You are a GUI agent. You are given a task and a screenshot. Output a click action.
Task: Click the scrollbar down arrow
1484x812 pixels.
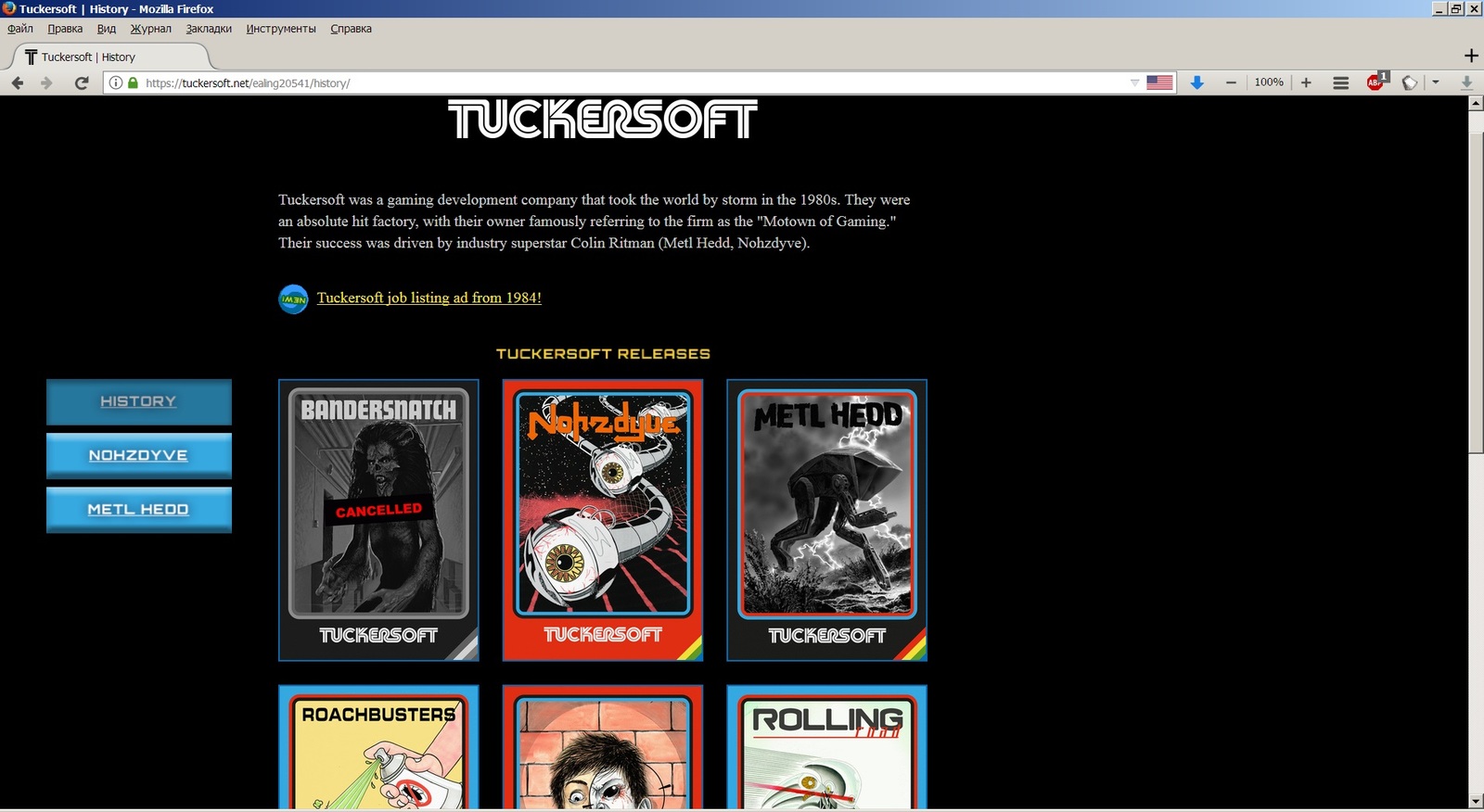[x=1476, y=801]
